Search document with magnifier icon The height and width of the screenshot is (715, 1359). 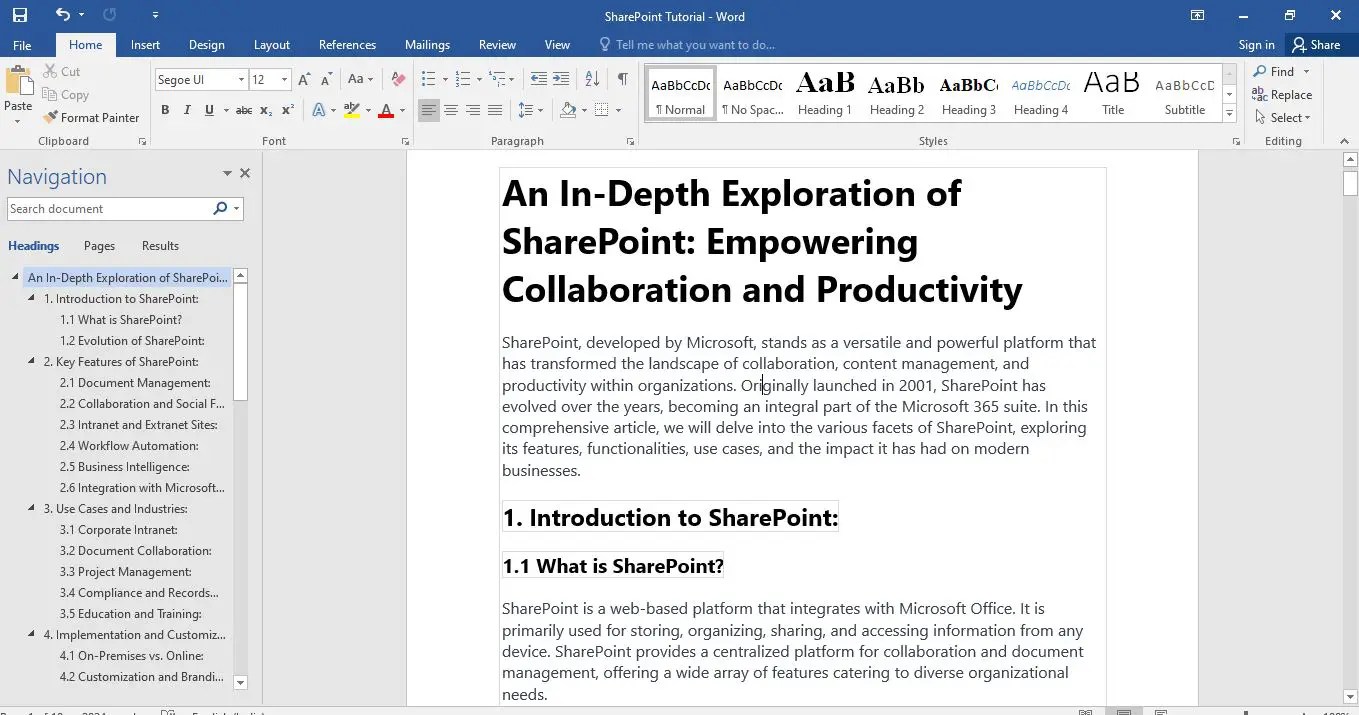[x=220, y=208]
